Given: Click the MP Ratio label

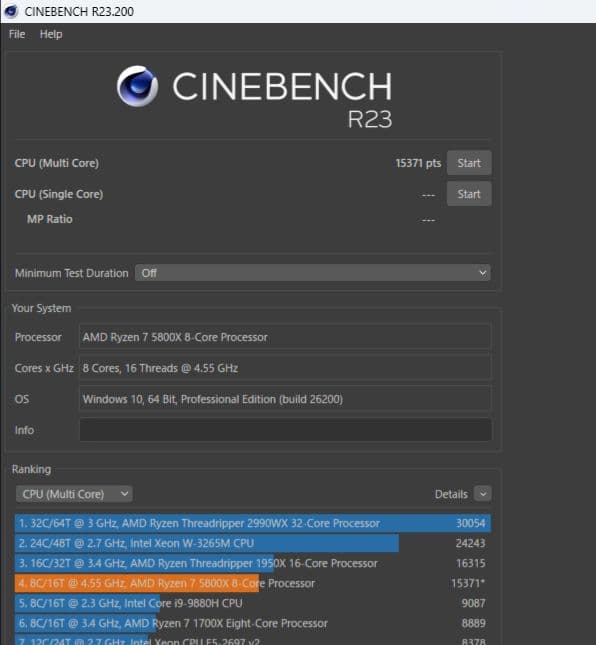Looking at the screenshot, I should [50, 219].
